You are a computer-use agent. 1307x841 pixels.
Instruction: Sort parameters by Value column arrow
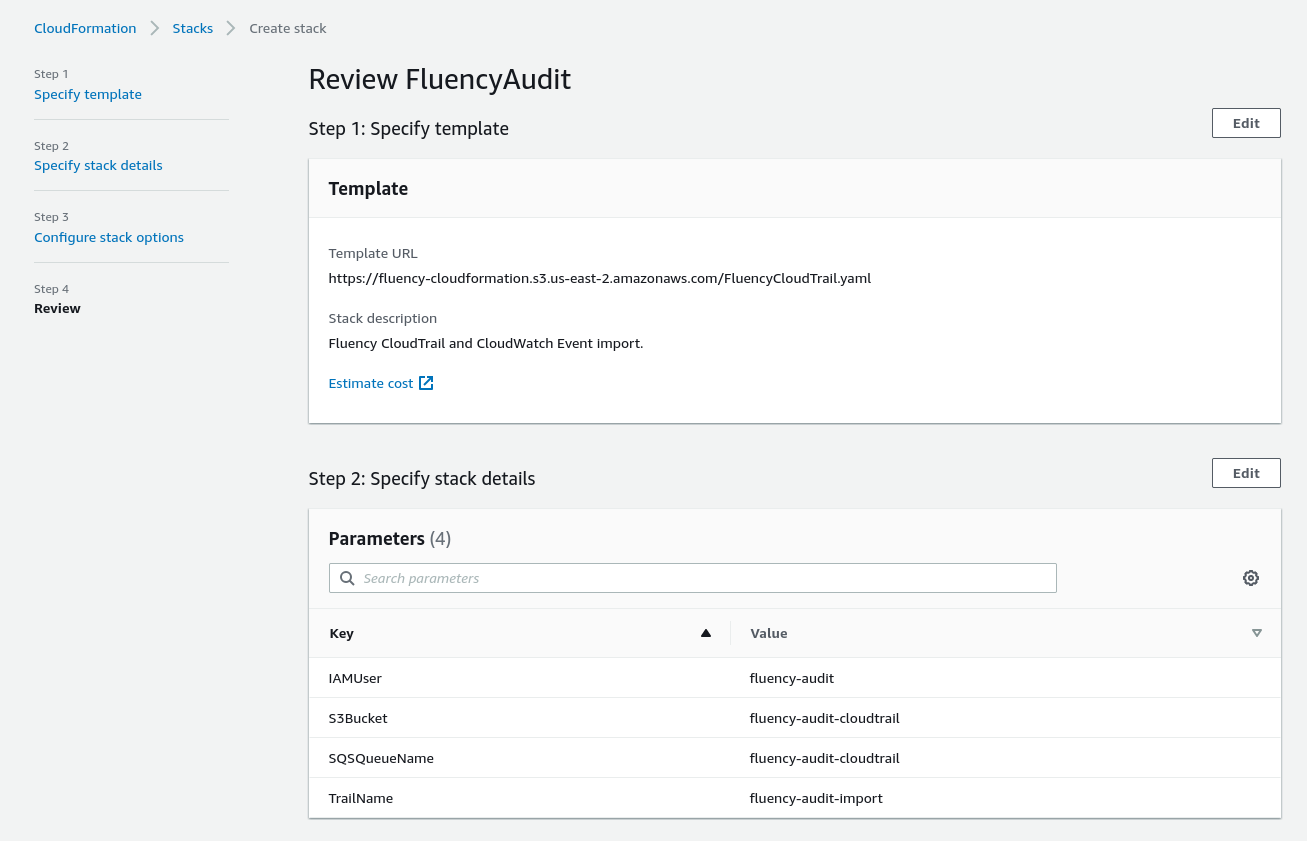[1257, 633]
